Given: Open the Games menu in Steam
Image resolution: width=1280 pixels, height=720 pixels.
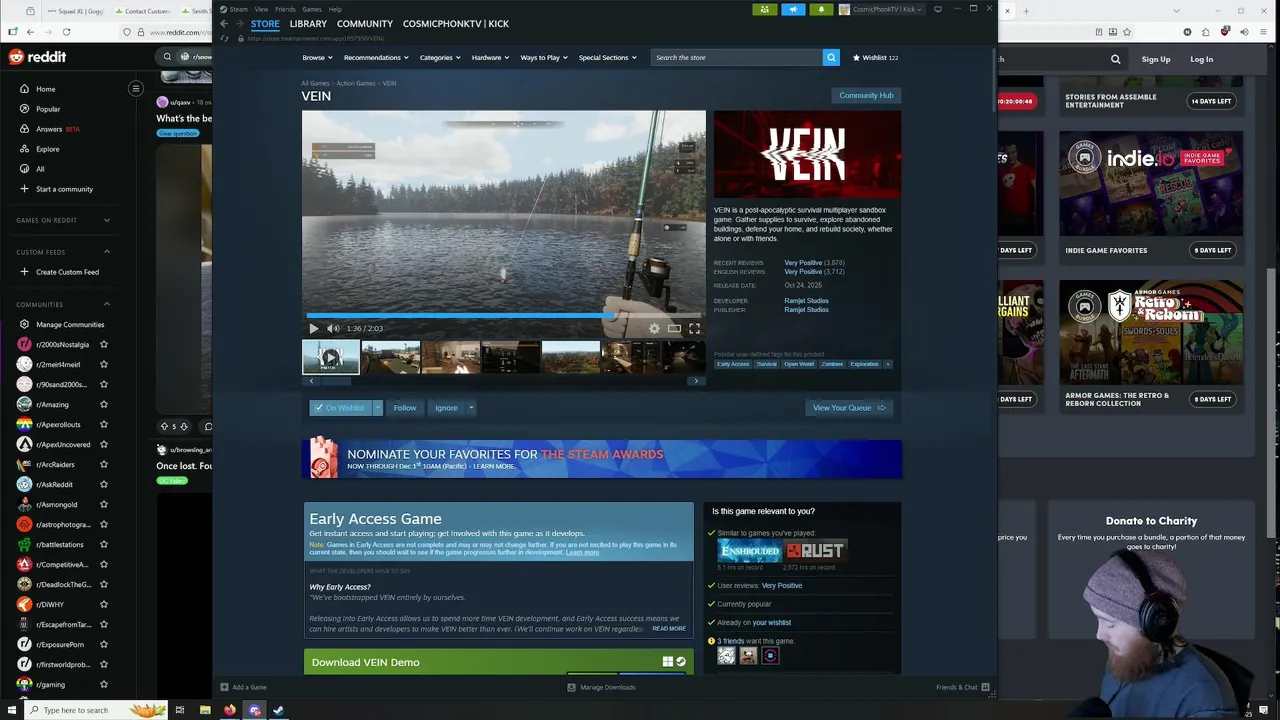Looking at the screenshot, I should point(312,9).
